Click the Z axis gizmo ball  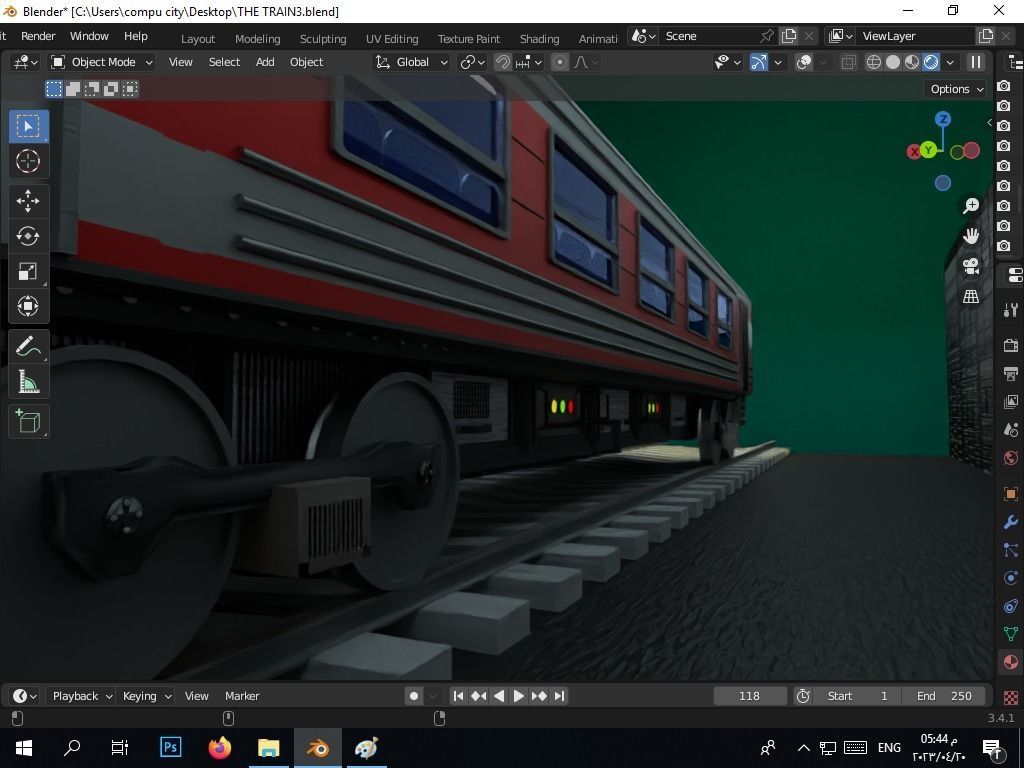[x=942, y=119]
